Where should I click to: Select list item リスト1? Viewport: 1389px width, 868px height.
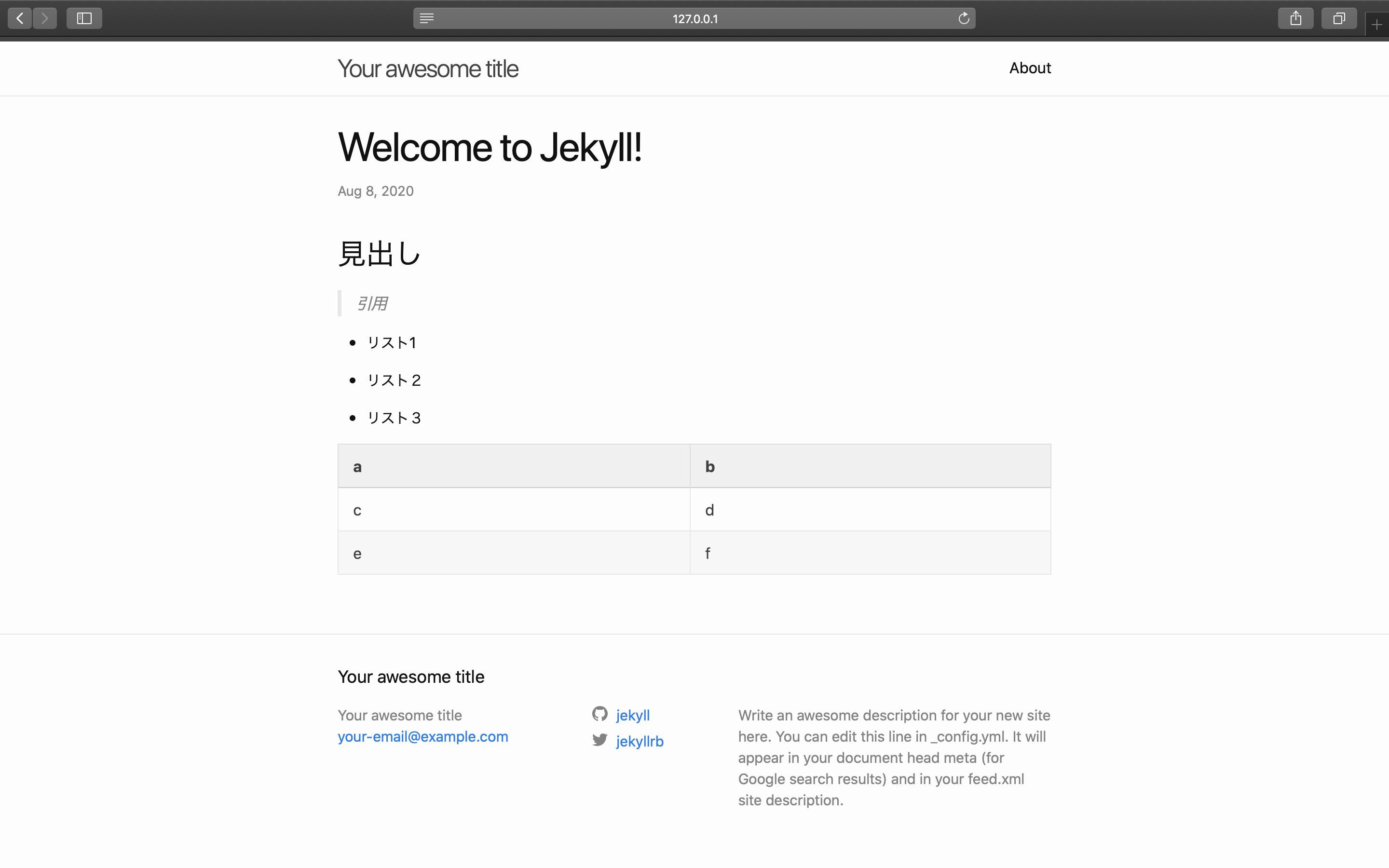392,343
